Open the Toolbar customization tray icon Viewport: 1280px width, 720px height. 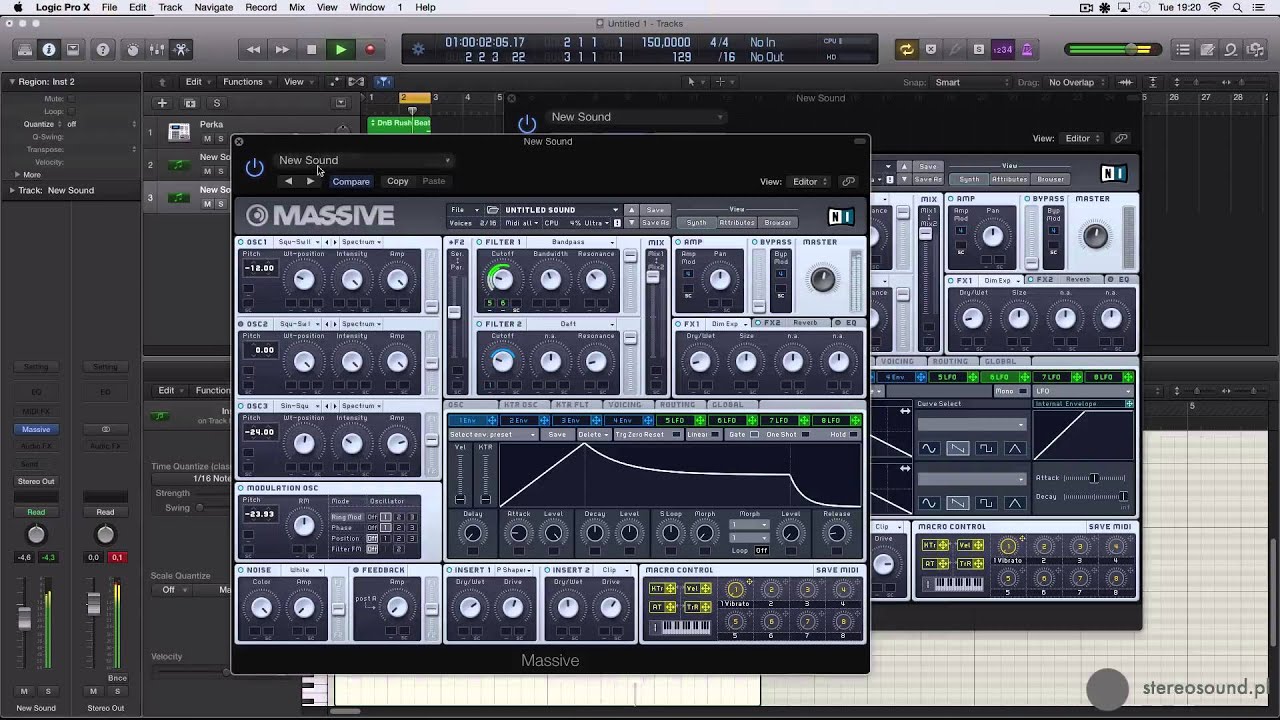click(73, 49)
